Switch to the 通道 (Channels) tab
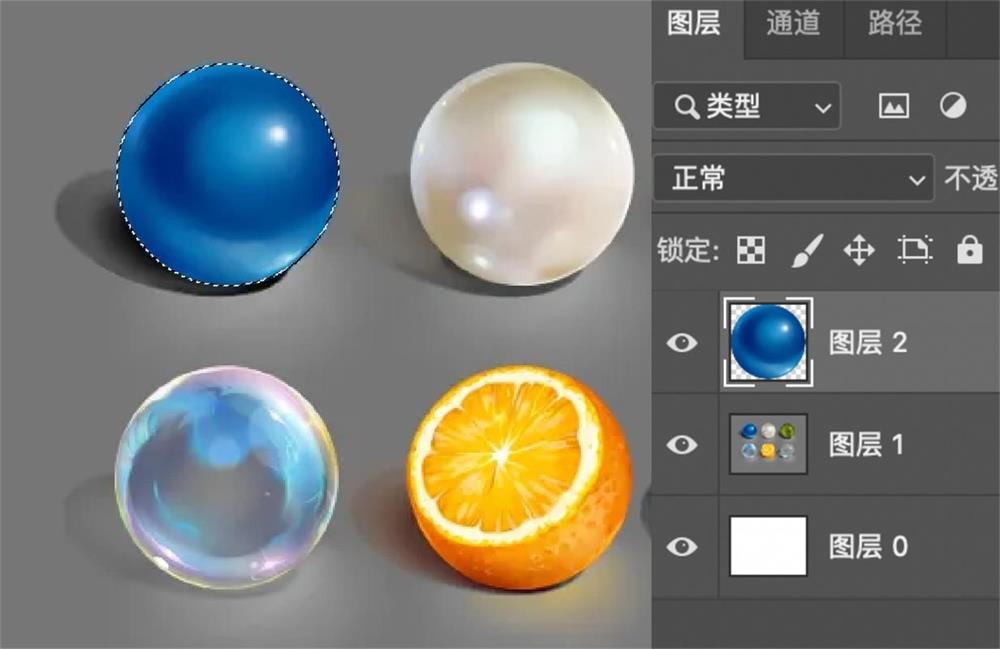Viewport: 1000px width, 649px height. pos(793,24)
